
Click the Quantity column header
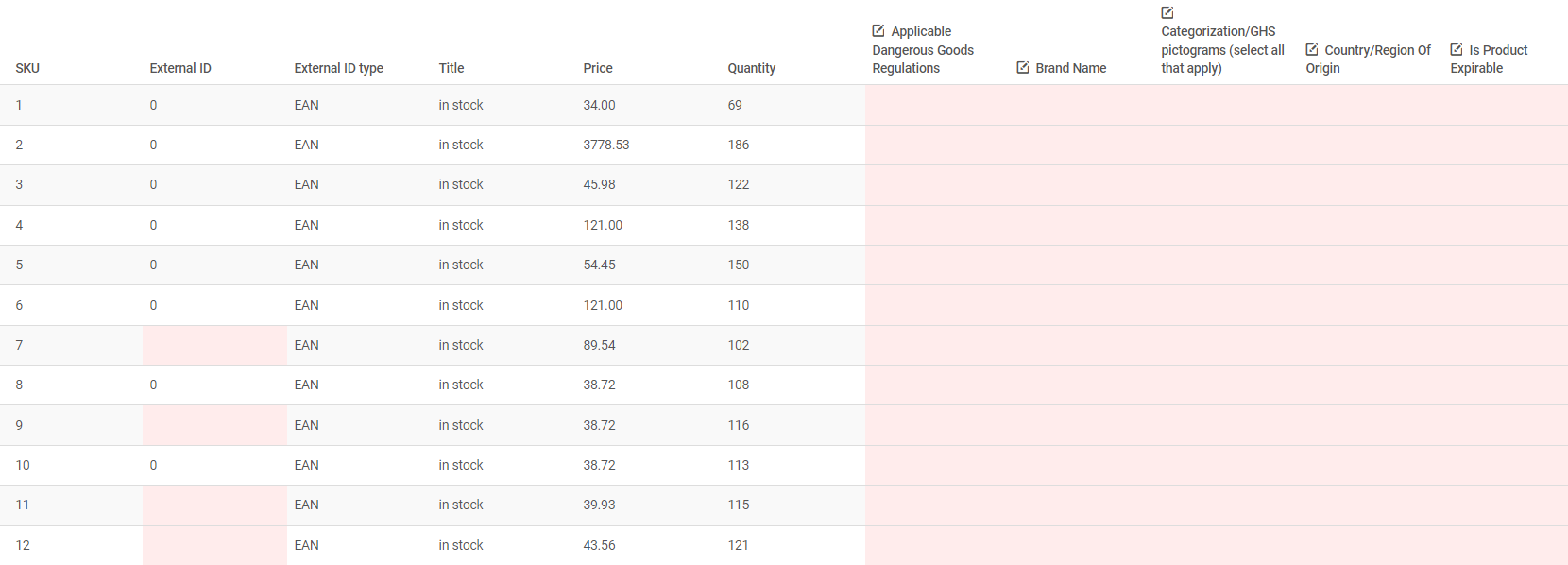click(752, 68)
